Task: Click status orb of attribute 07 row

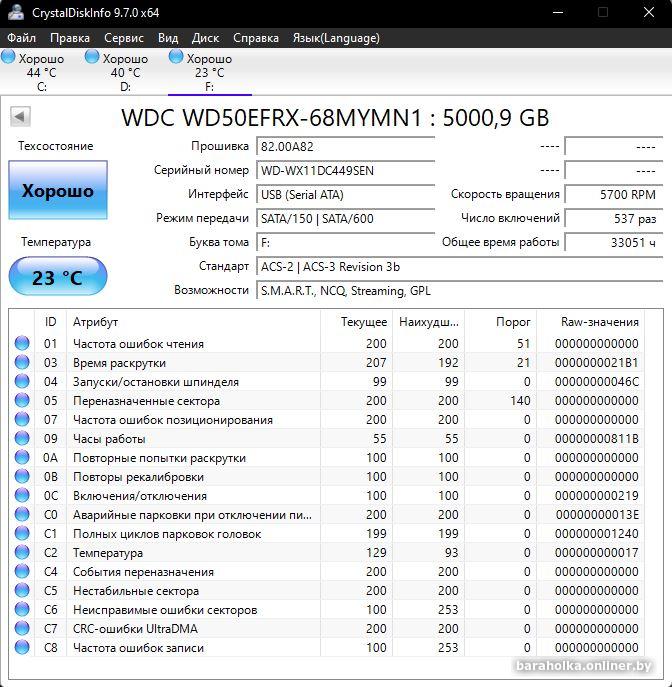Action: (22, 419)
